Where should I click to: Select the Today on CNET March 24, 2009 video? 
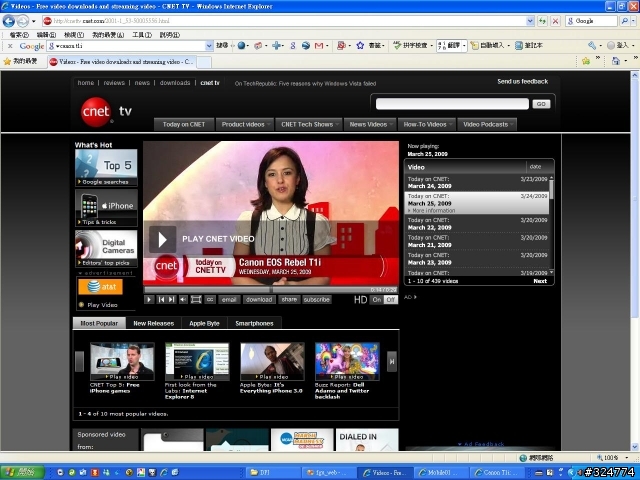[477, 182]
